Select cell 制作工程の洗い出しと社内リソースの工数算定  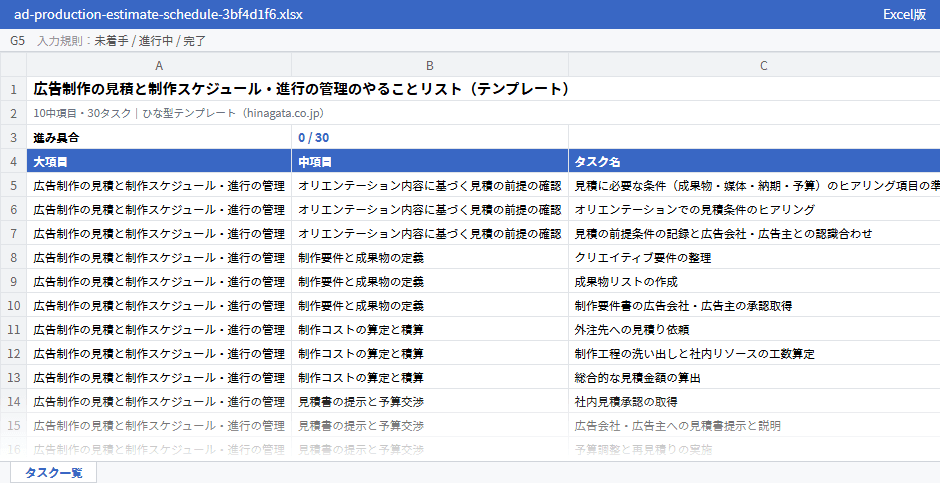tap(754, 354)
